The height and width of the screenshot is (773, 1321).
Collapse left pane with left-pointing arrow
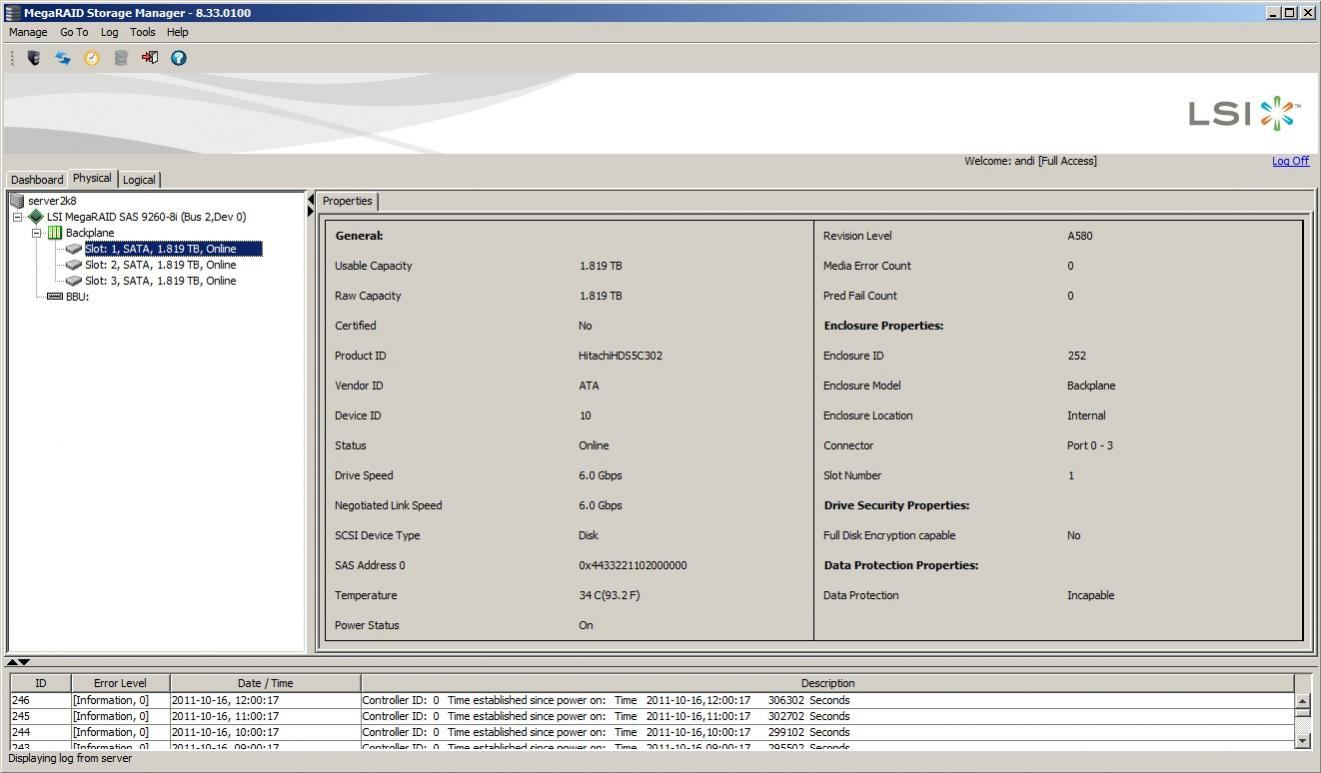pyautogui.click(x=311, y=200)
